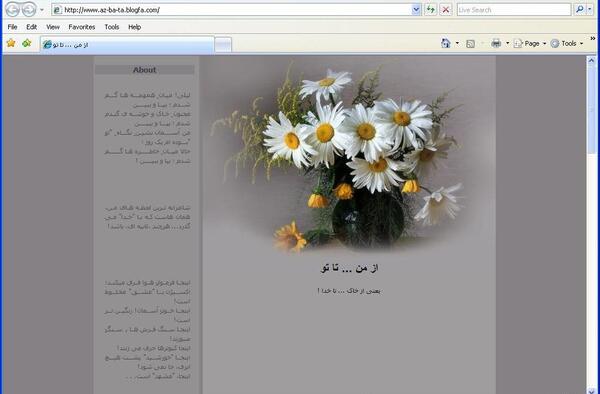Expand the address bar history dropdown
The width and height of the screenshot is (600, 394).
coord(416,10)
